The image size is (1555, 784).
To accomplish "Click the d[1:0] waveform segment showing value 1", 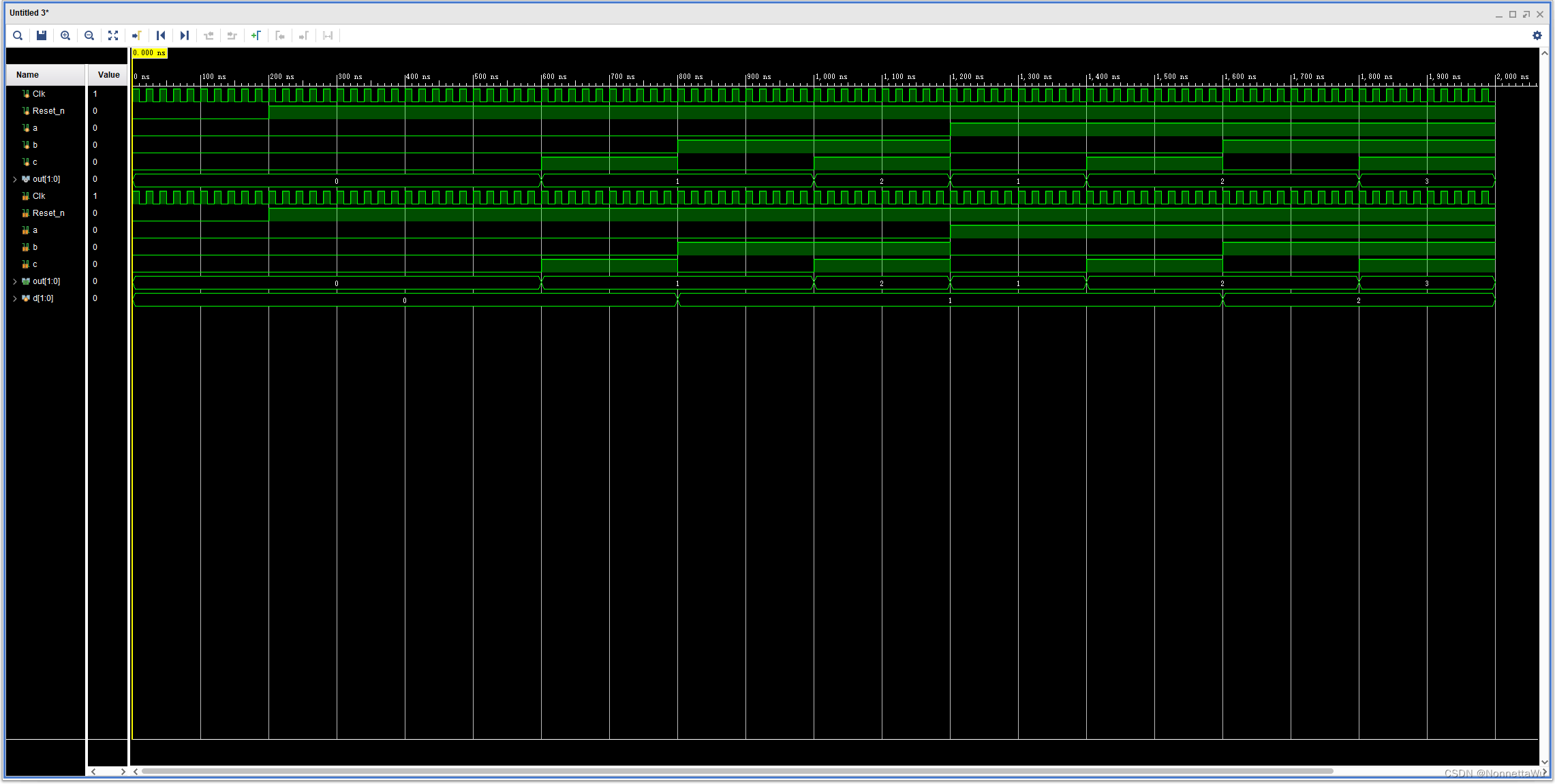I will pyautogui.click(x=950, y=300).
